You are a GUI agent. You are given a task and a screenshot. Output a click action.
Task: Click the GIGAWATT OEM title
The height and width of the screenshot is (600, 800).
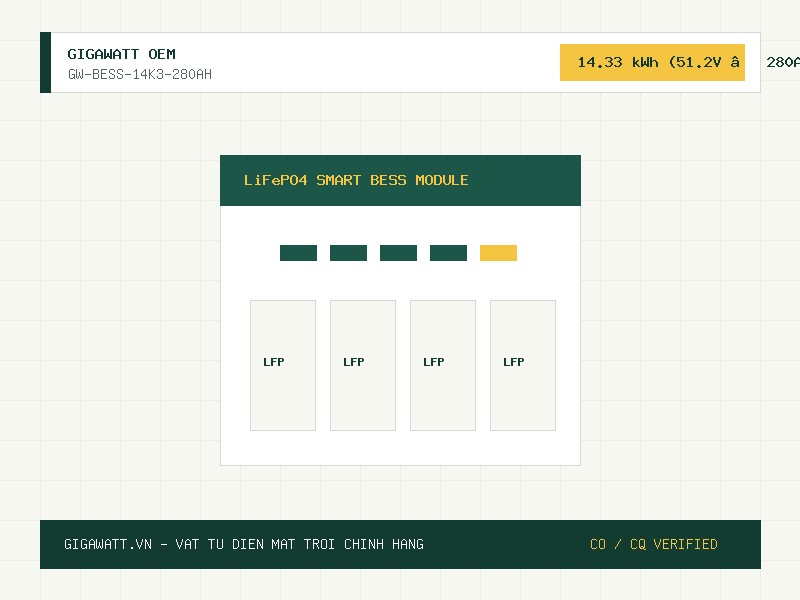pyautogui.click(x=121, y=54)
